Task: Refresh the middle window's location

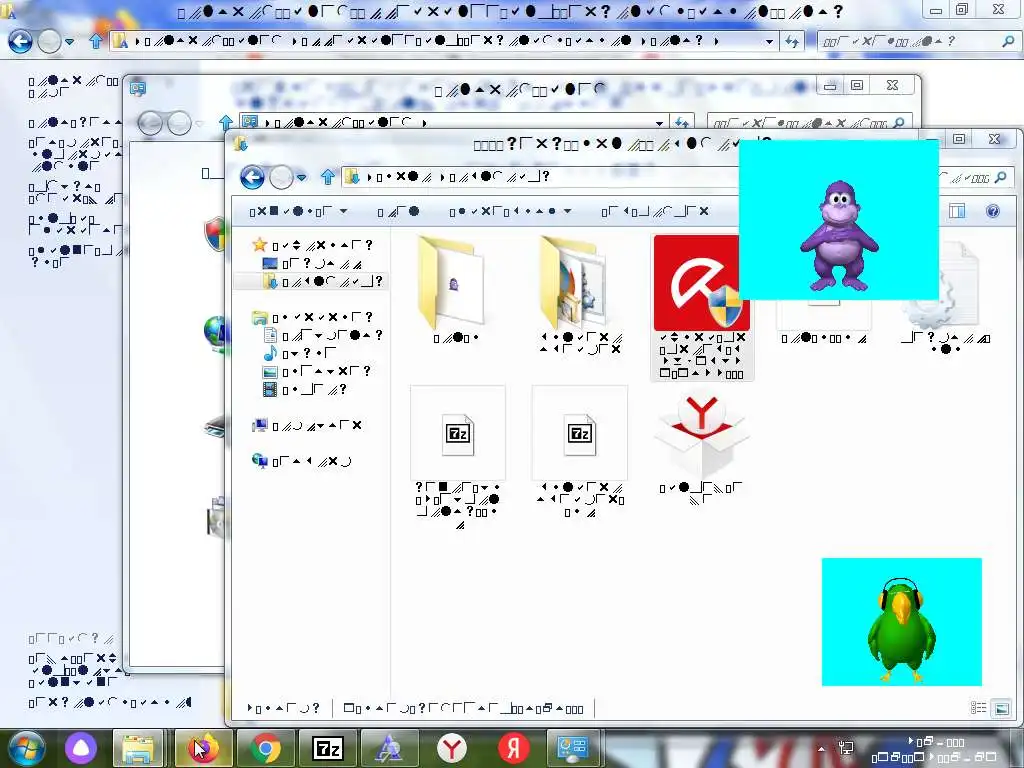Action: tap(682, 123)
